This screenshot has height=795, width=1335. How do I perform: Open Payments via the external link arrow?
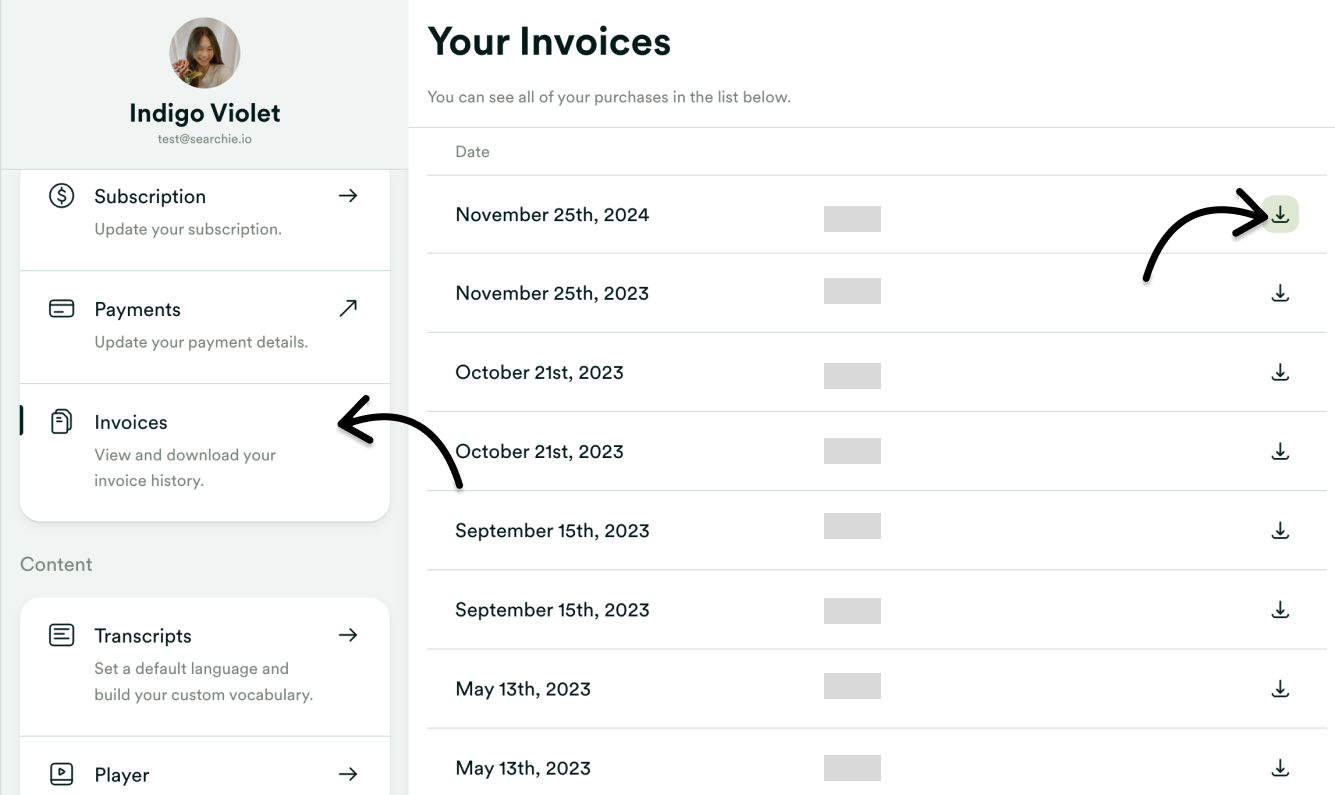[348, 308]
